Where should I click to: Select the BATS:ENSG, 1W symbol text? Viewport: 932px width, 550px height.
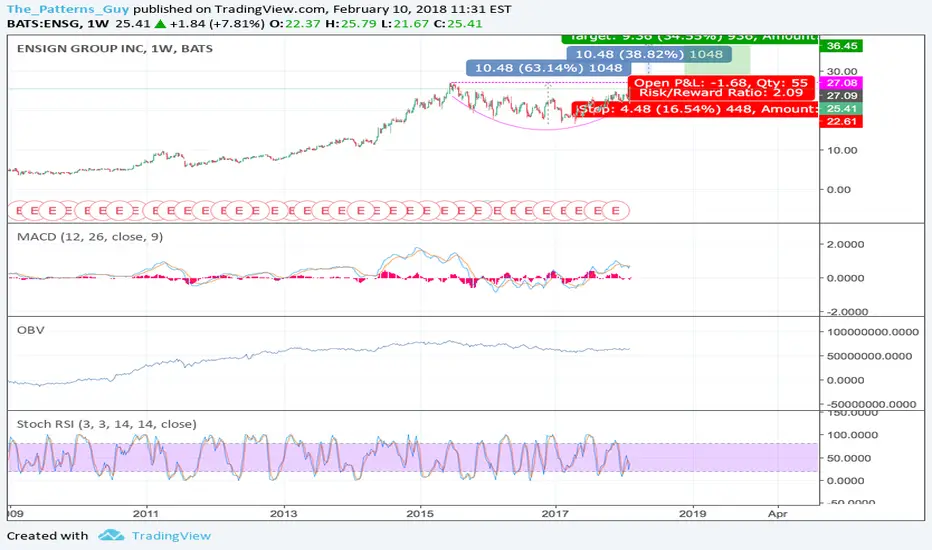pos(58,24)
